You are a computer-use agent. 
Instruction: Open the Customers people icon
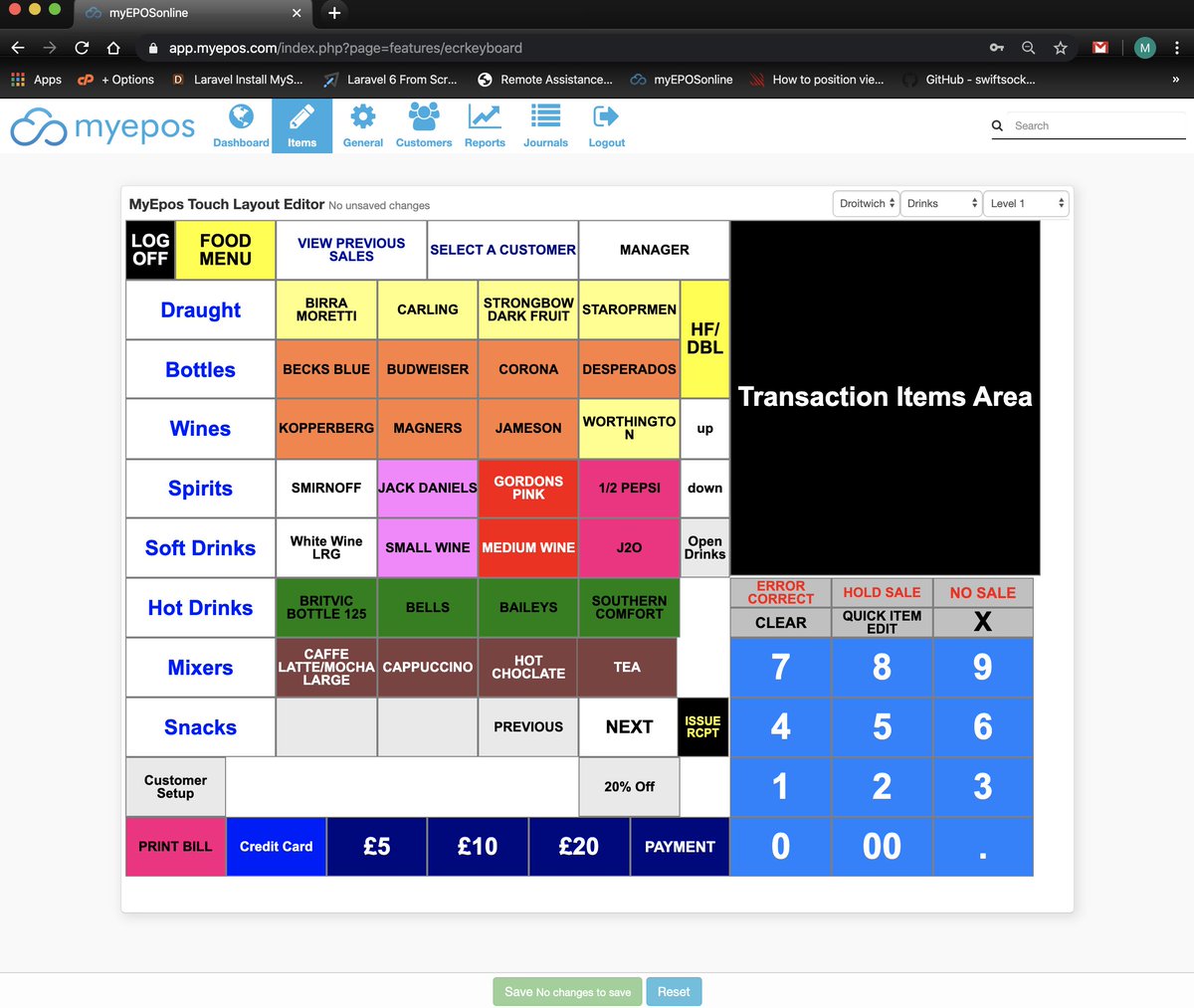click(424, 117)
